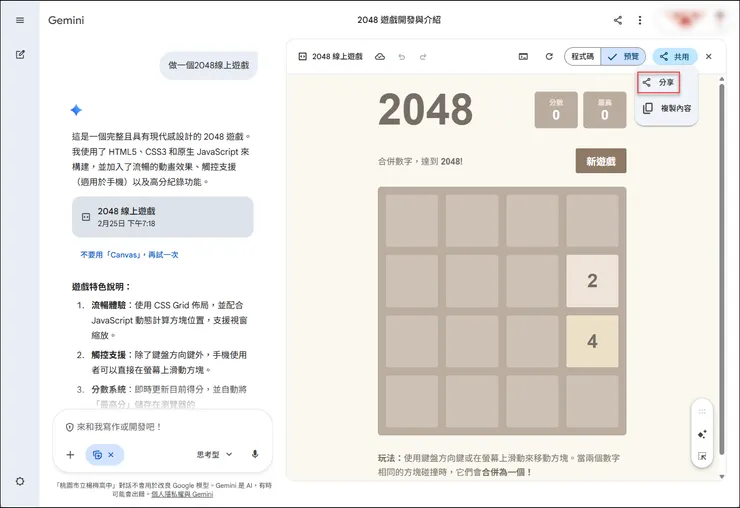Open the Gemini main menu hamburger icon
The height and width of the screenshot is (508, 740).
pos(20,20)
